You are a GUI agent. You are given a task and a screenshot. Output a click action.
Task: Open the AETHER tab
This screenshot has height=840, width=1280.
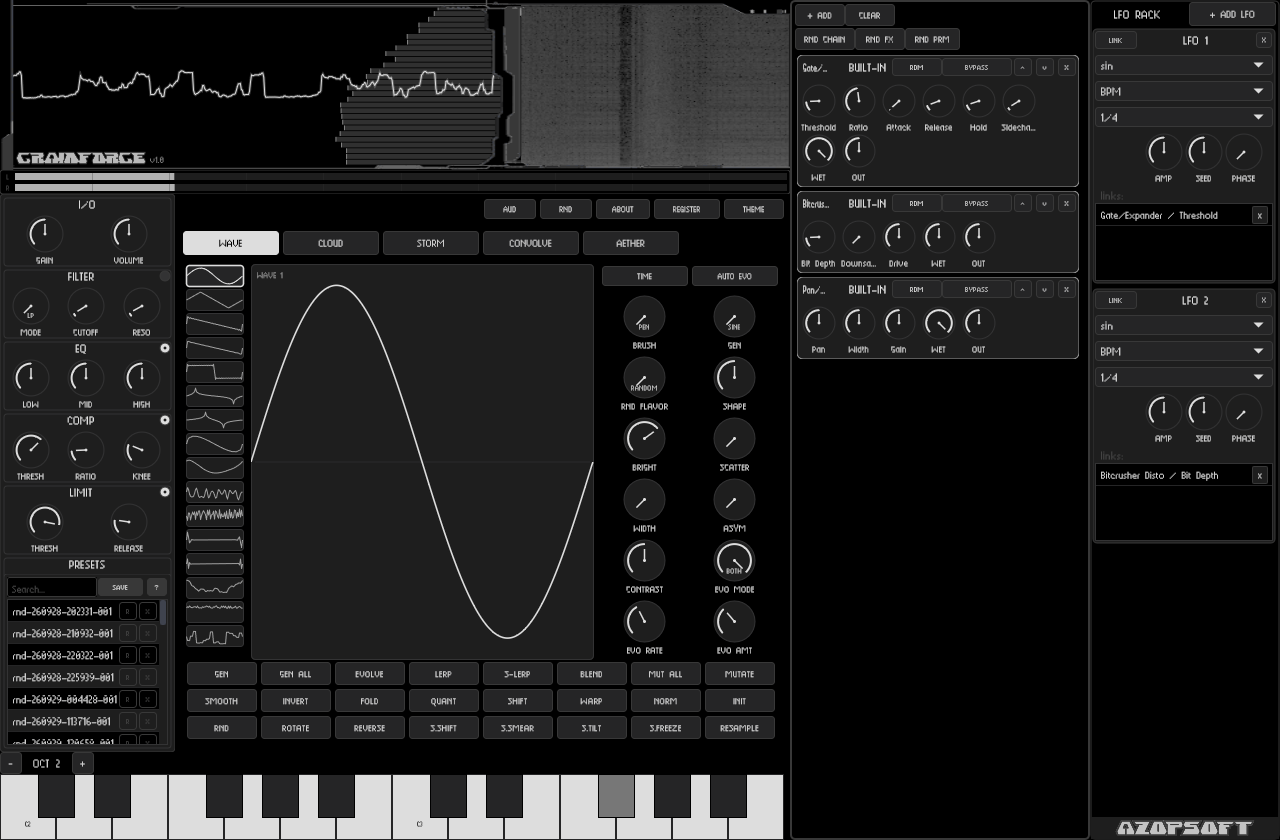click(631, 243)
